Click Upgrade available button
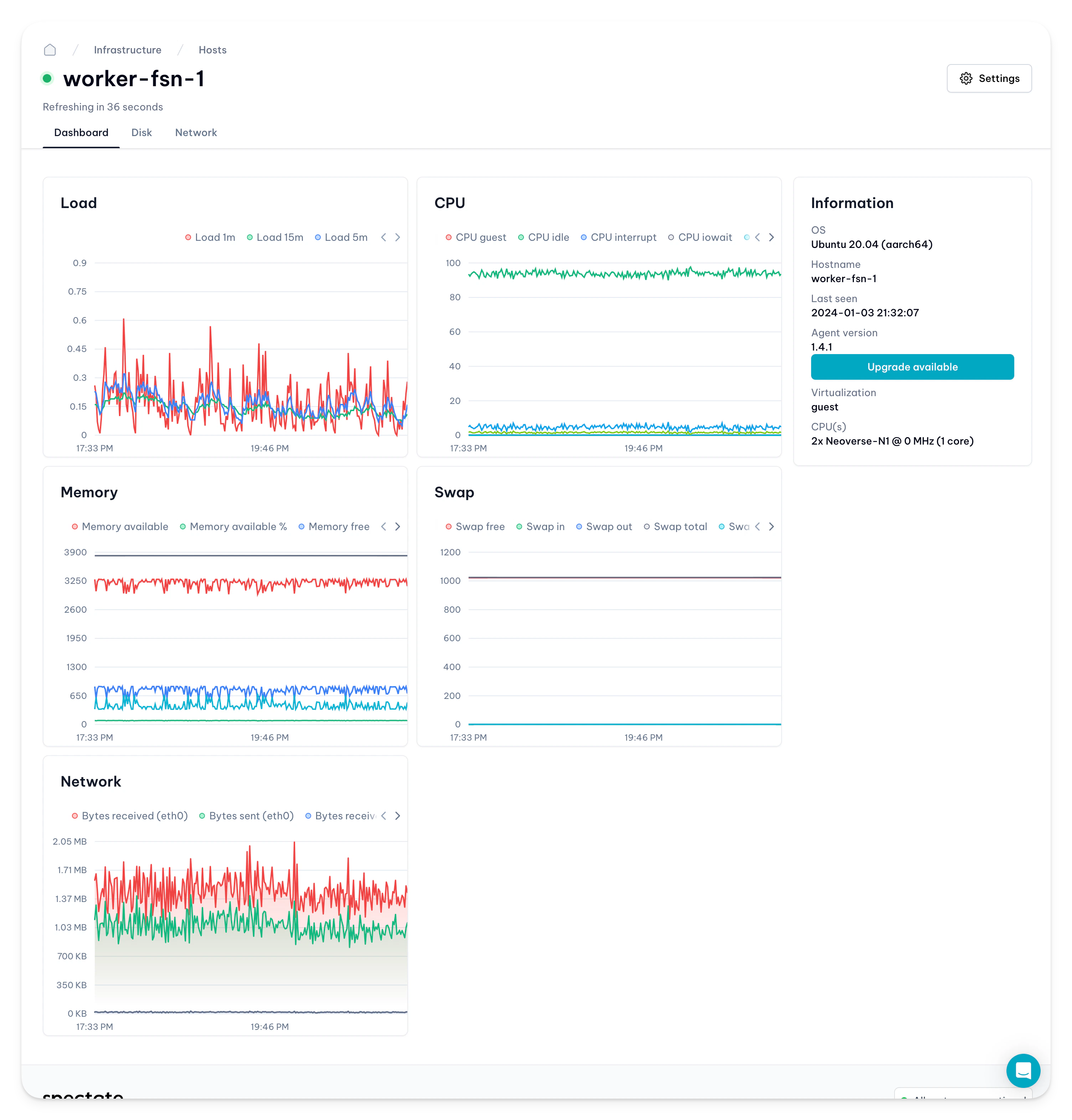Screen dimensions: 1072x1120 pos(912,367)
